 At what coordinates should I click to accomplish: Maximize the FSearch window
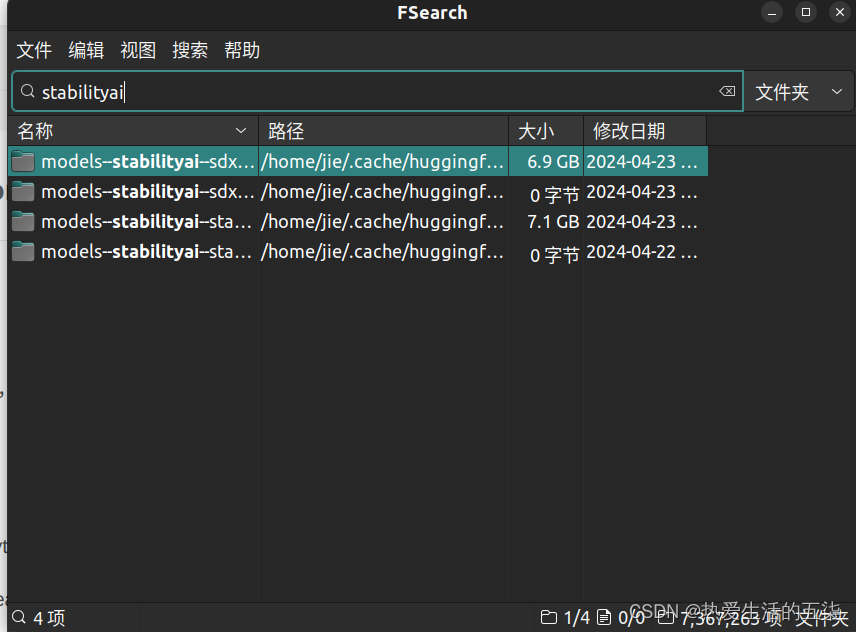point(806,12)
